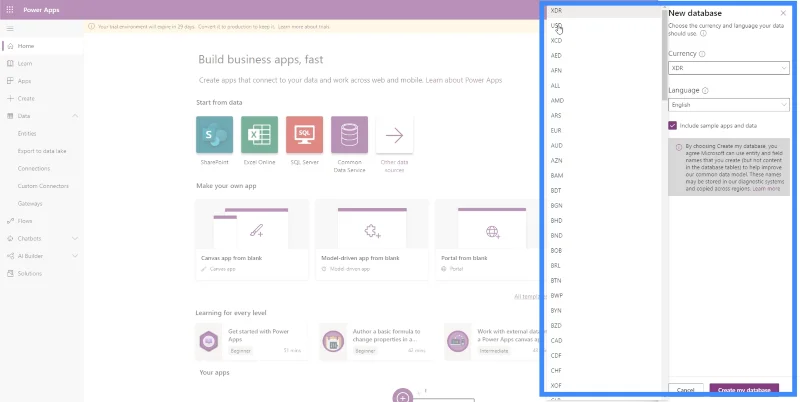
Task: Click the Currency info icon
Action: click(x=702, y=54)
